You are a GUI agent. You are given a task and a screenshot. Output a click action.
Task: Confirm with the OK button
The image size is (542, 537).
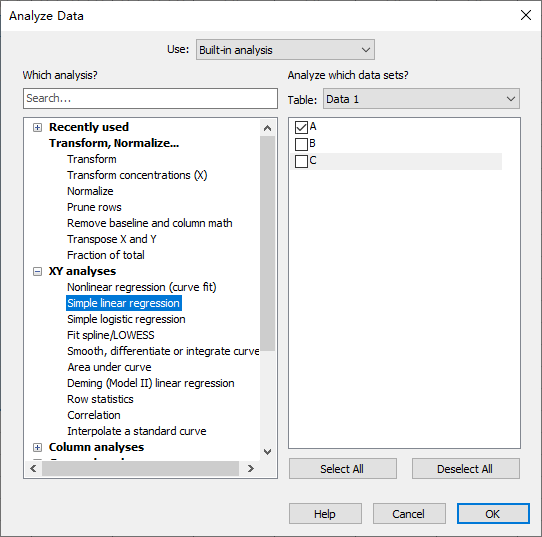pos(493,514)
